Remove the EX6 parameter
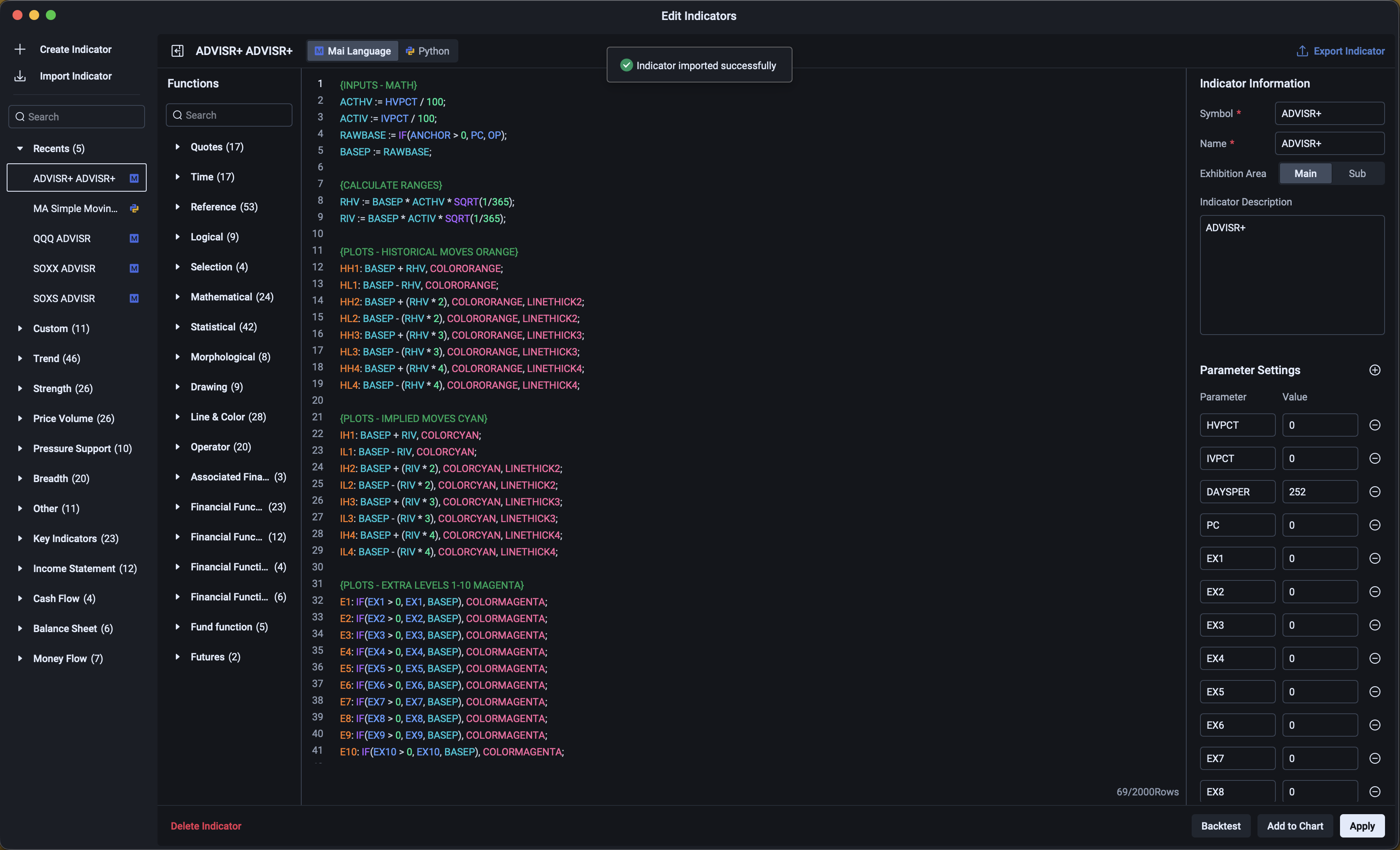This screenshot has width=1400, height=850. (x=1375, y=725)
